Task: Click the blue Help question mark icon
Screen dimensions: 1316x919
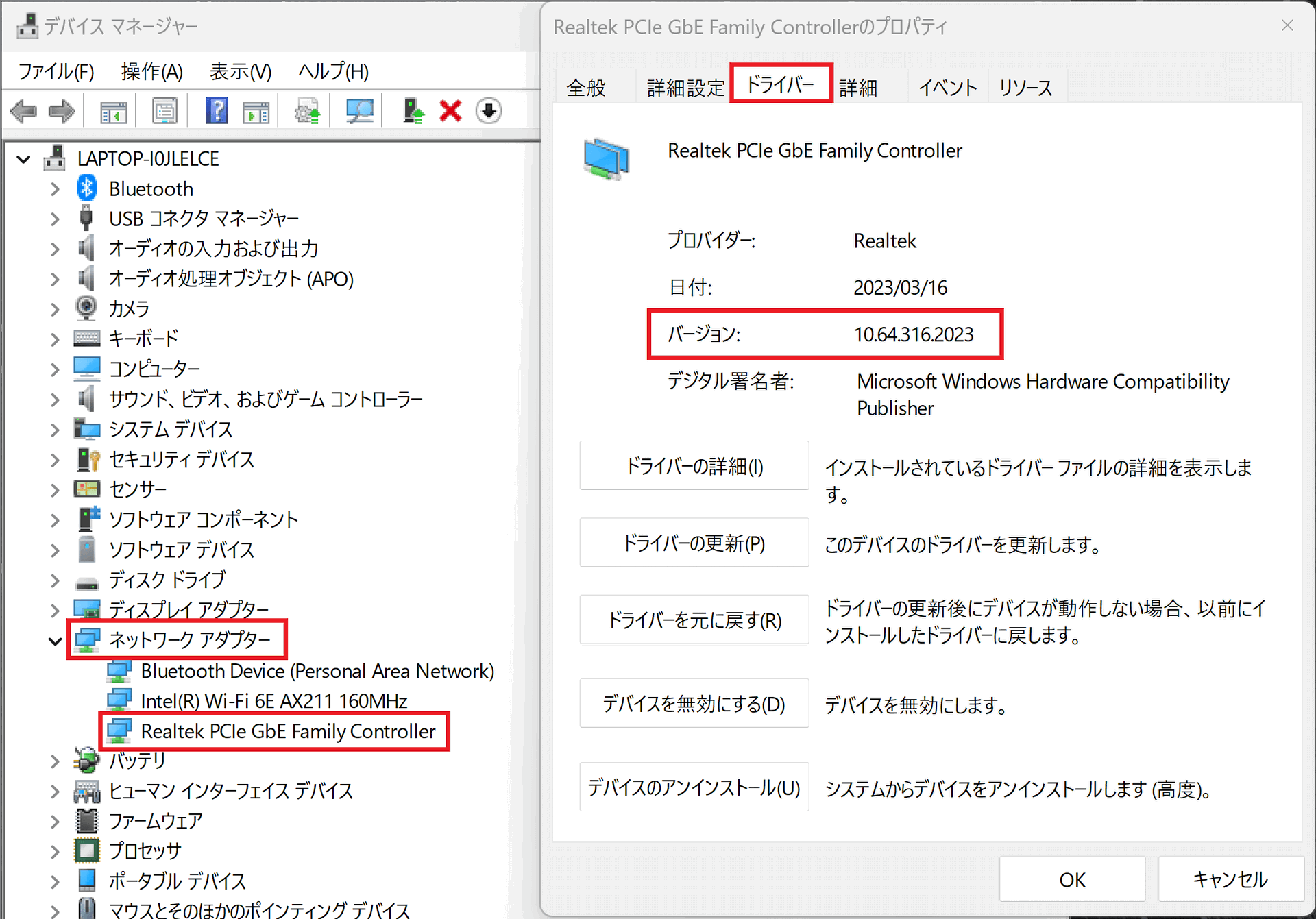Action: (x=217, y=111)
